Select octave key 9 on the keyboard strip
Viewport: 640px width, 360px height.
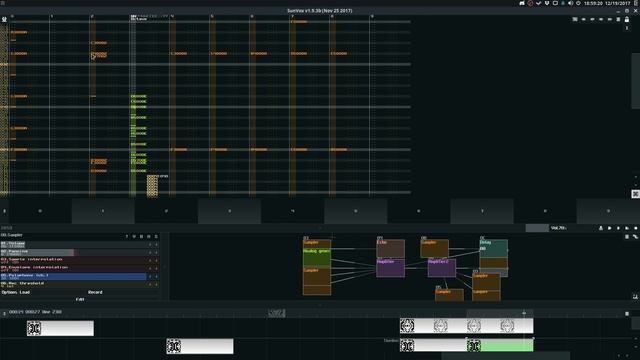pos(608,211)
